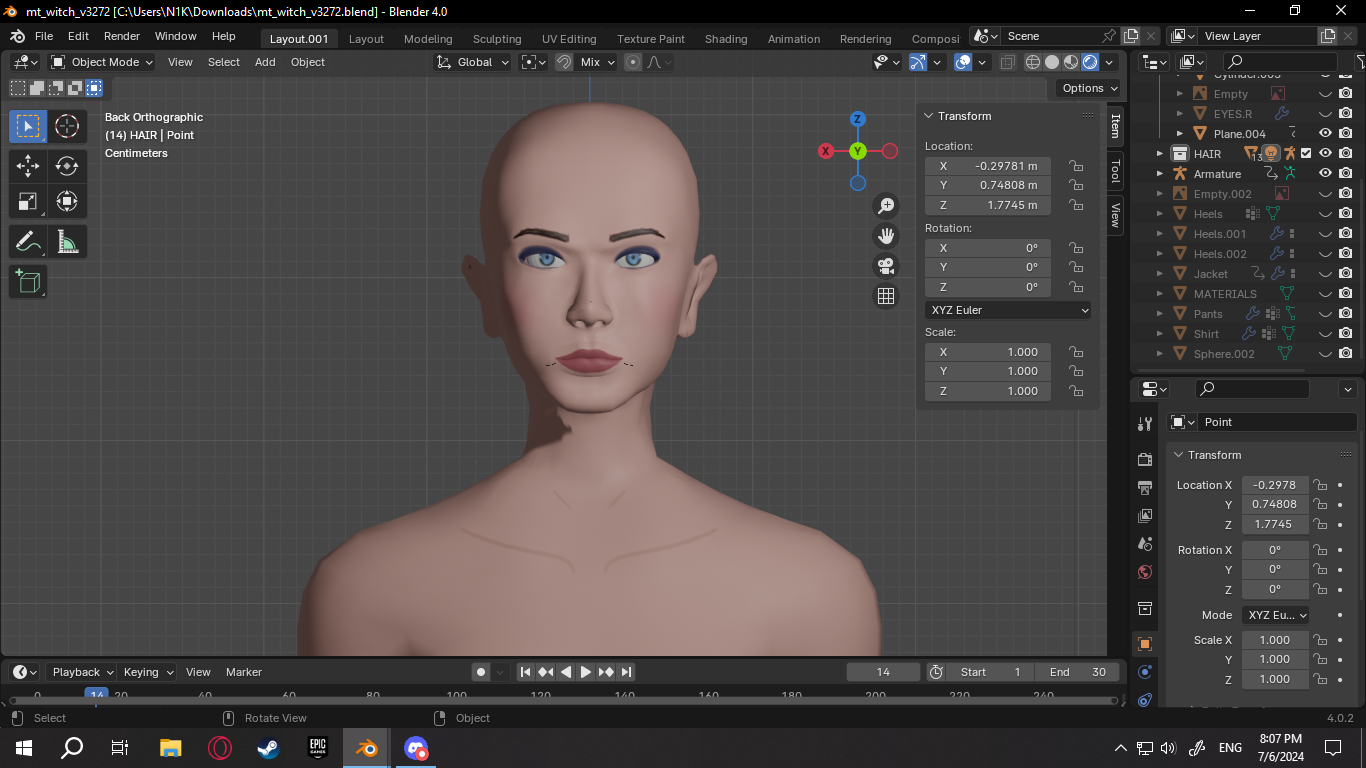Select the Move tool in toolbar

tap(28, 166)
